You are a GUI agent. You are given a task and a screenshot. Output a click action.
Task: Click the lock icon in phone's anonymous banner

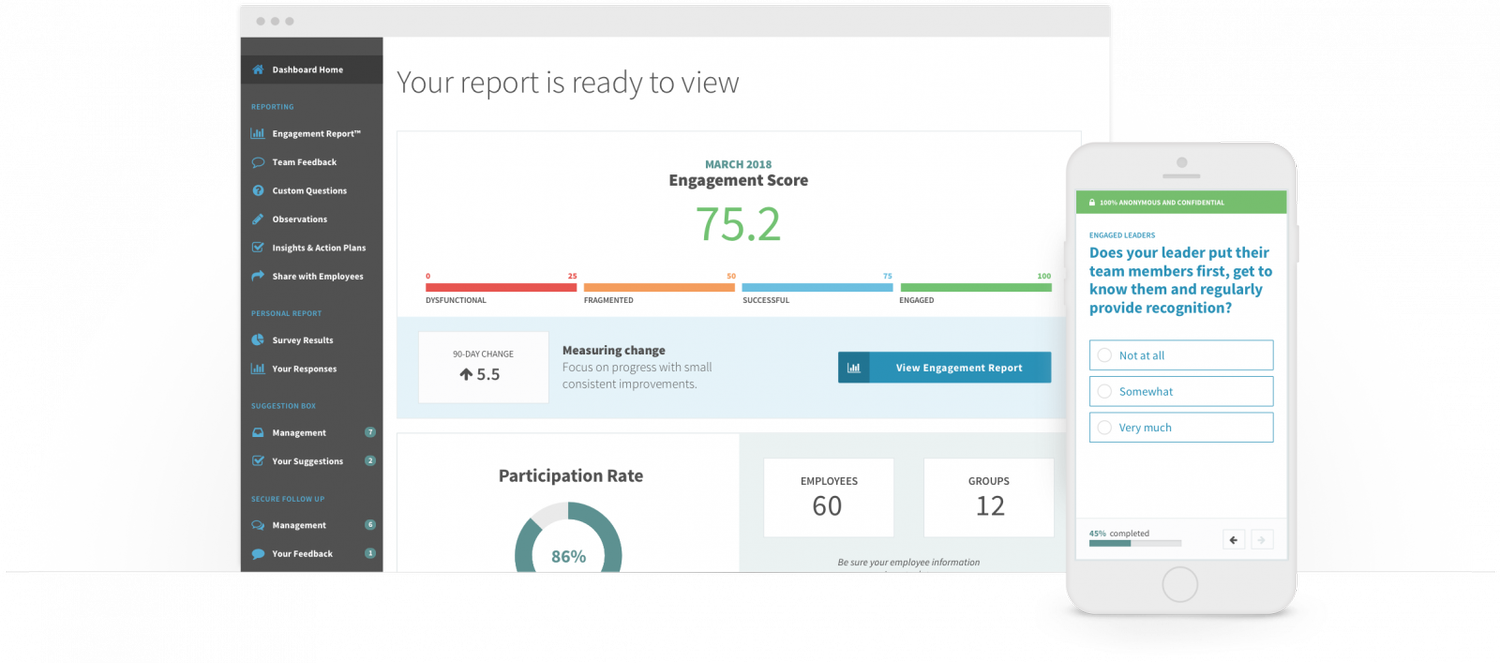[1092, 203]
